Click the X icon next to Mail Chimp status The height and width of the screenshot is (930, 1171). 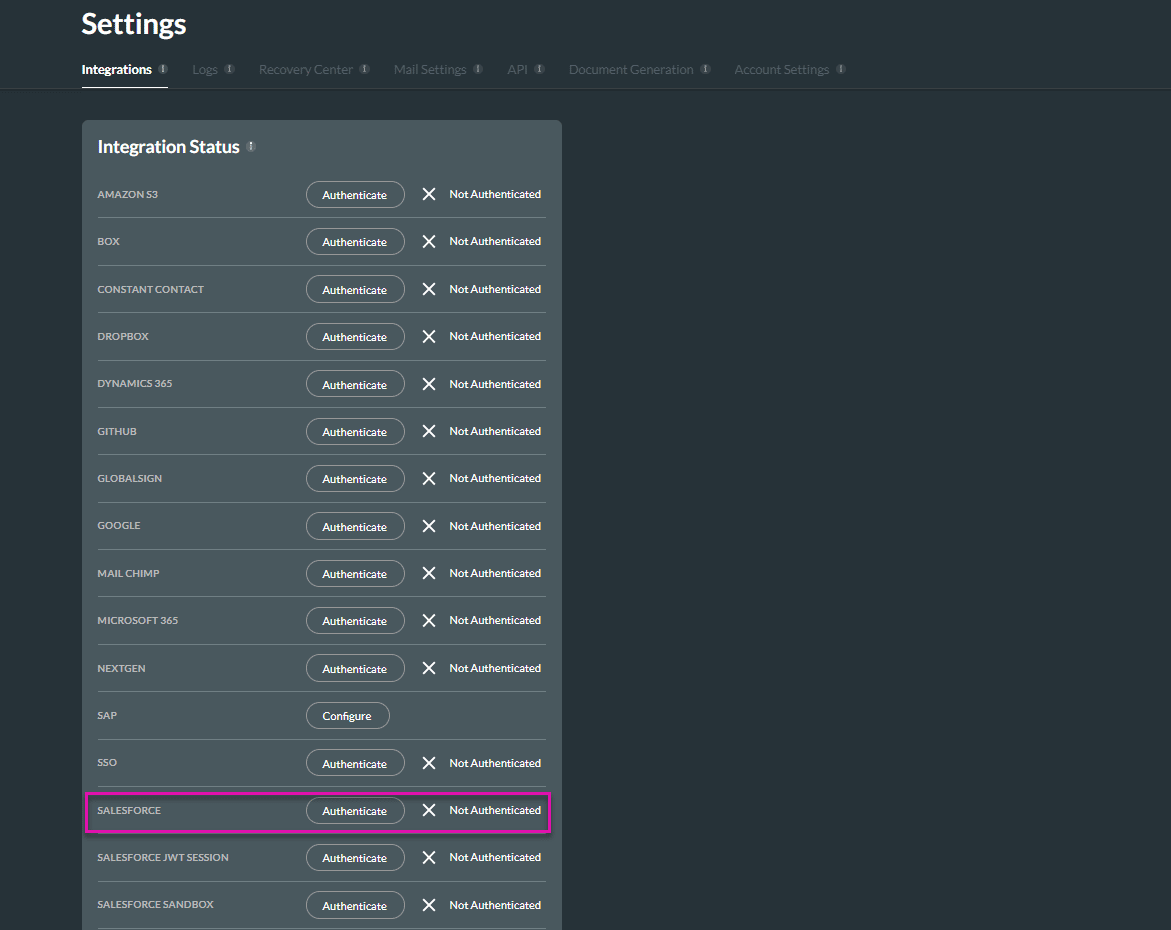click(x=428, y=573)
